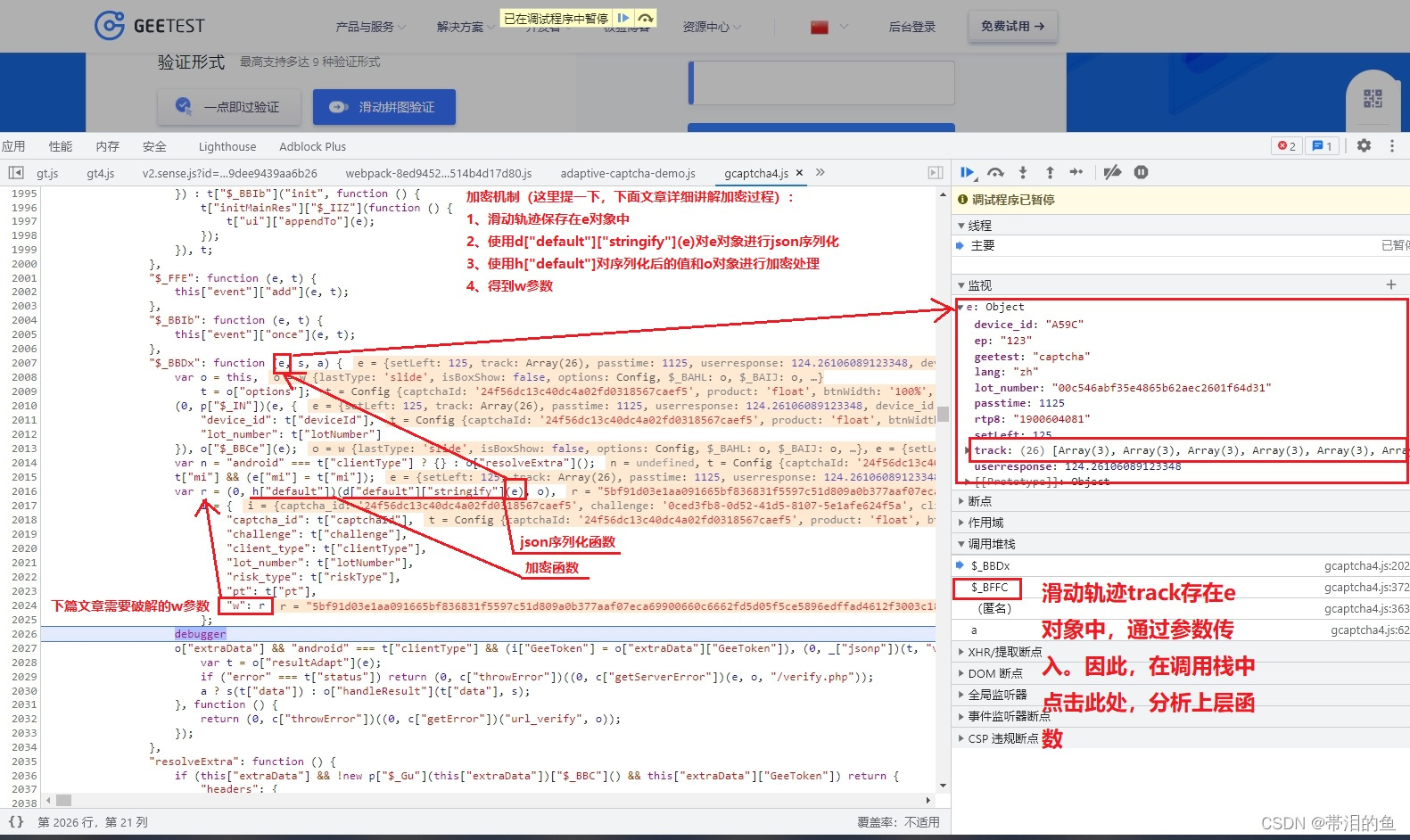This screenshot has width=1410, height=840.
Task: Expand the track array entry
Action: point(969,450)
